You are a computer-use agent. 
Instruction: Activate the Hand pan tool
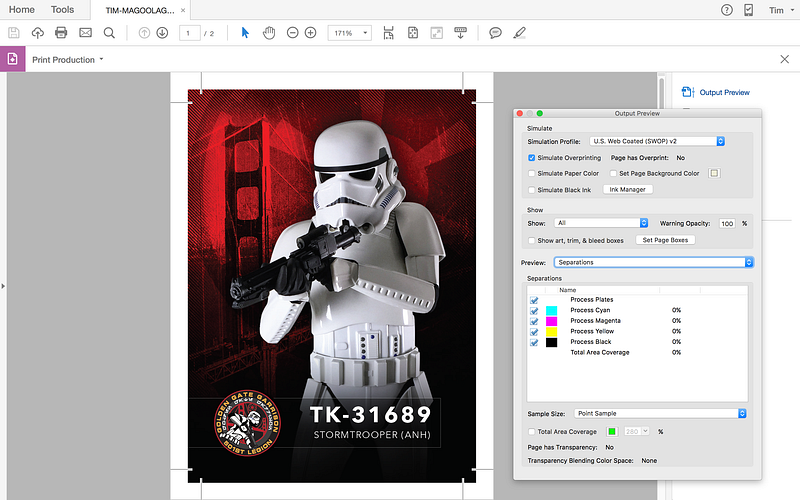point(269,33)
